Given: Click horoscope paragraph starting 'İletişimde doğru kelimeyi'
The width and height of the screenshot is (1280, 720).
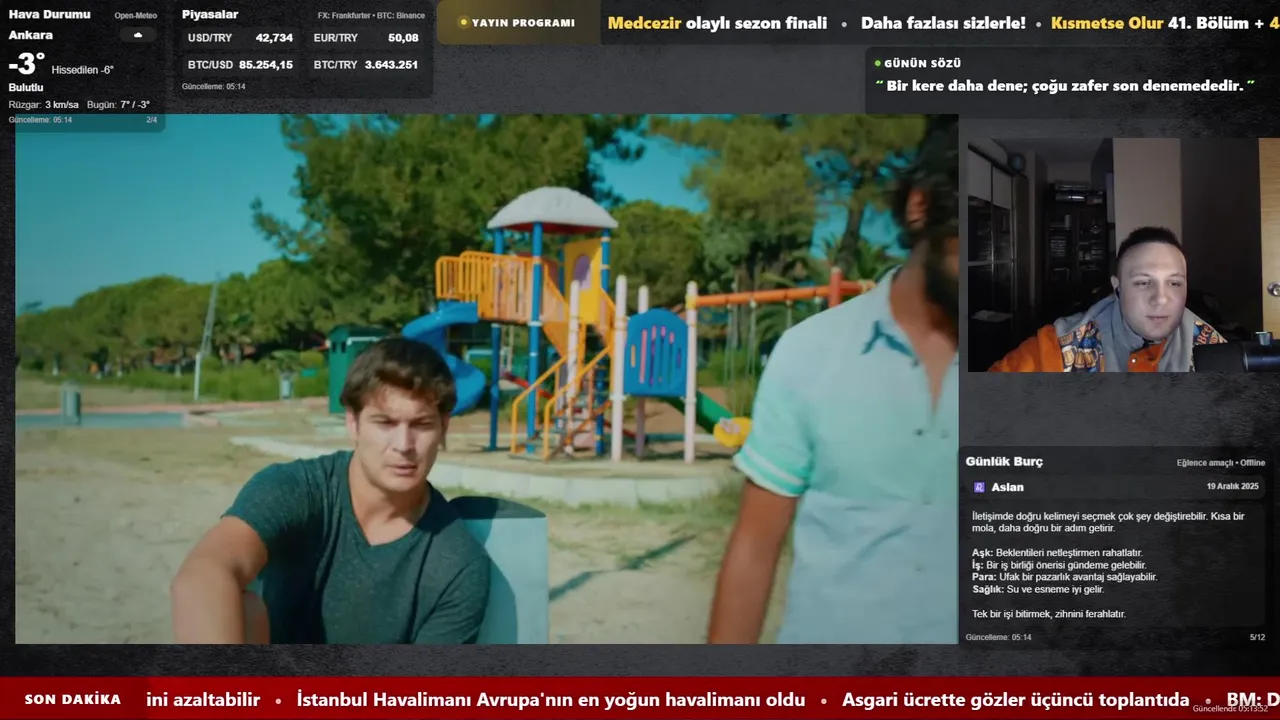Looking at the screenshot, I should point(1108,522).
